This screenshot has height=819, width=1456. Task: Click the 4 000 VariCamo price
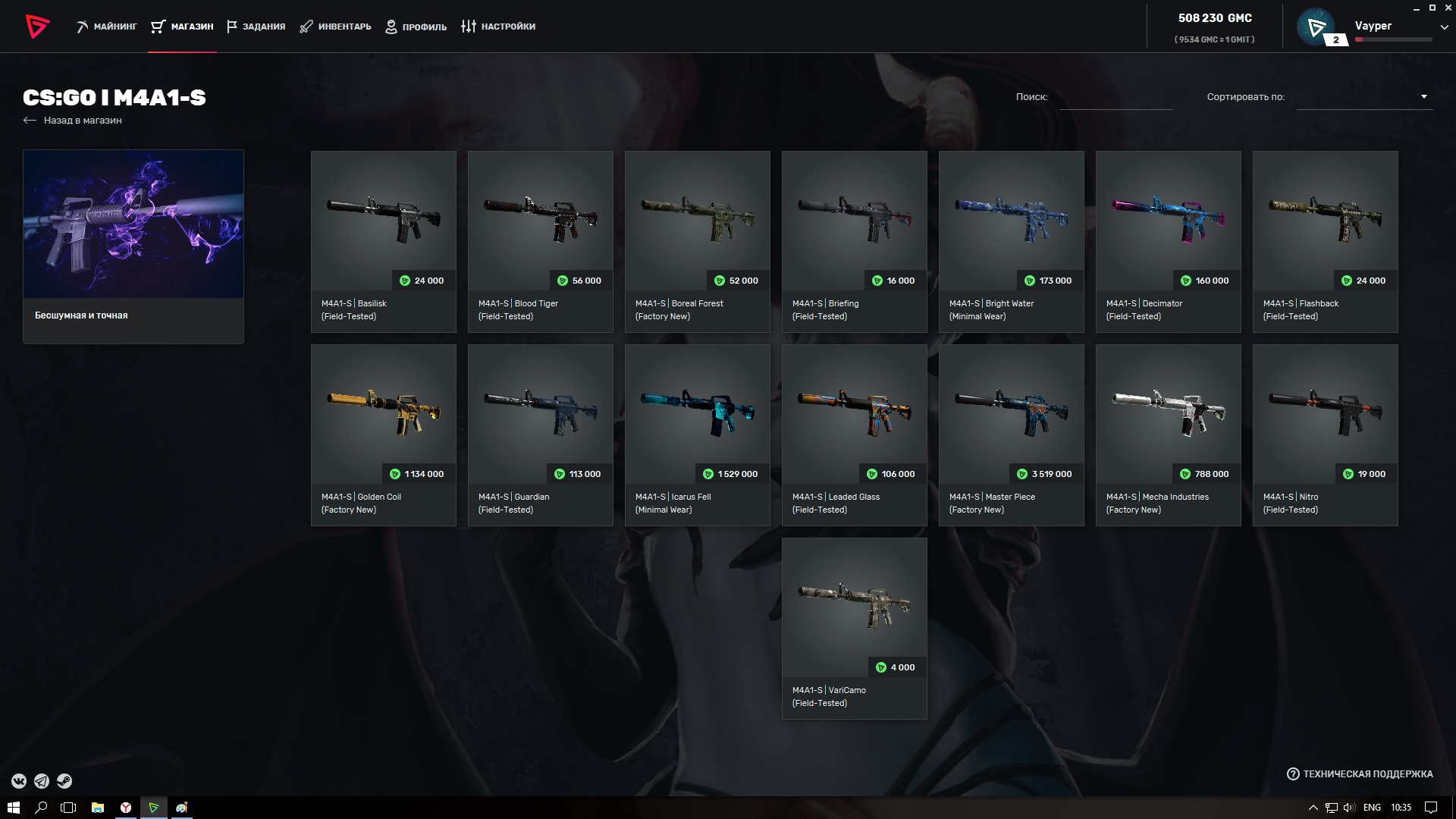coord(896,667)
